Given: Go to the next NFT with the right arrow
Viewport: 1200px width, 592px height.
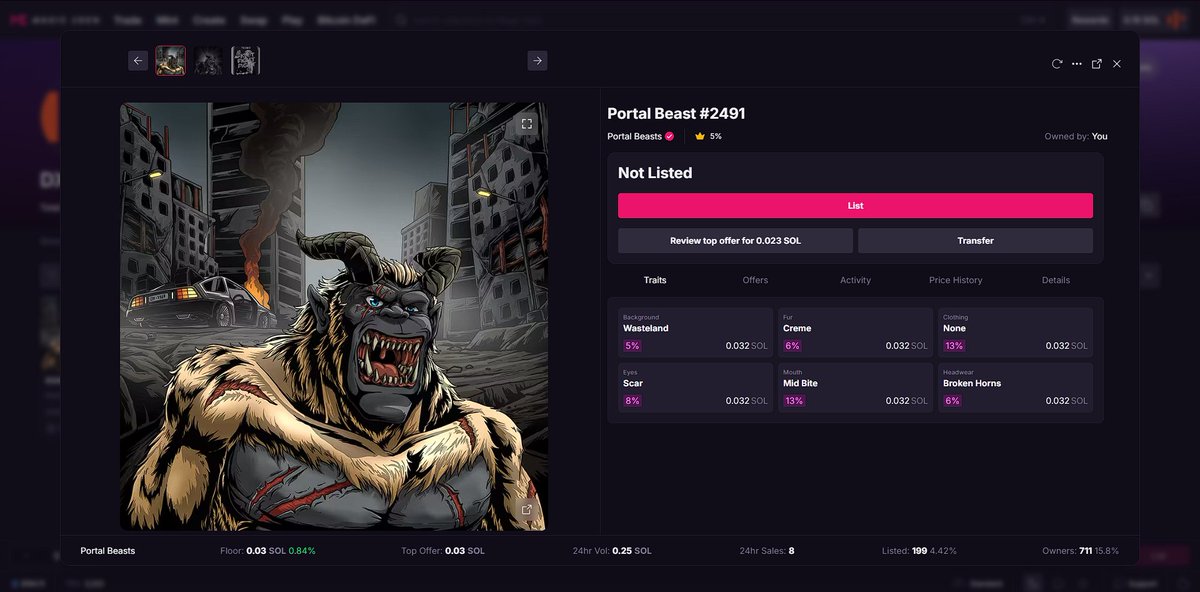Looking at the screenshot, I should [x=537, y=61].
